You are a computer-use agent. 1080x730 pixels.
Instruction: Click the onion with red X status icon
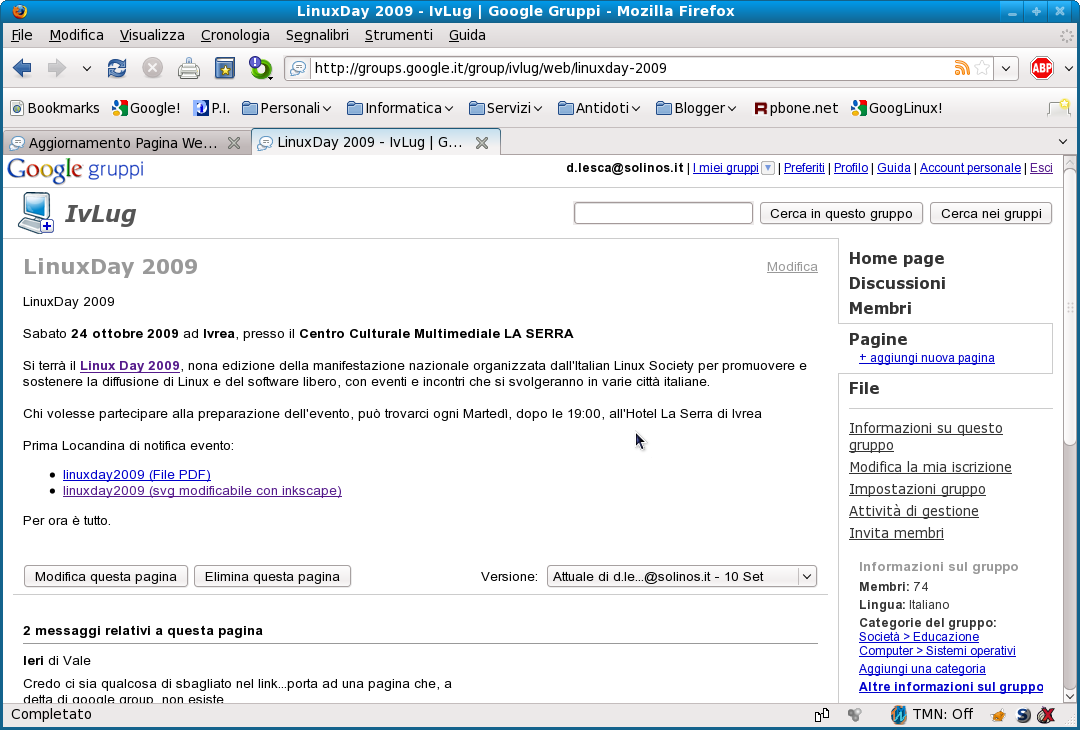1046,715
